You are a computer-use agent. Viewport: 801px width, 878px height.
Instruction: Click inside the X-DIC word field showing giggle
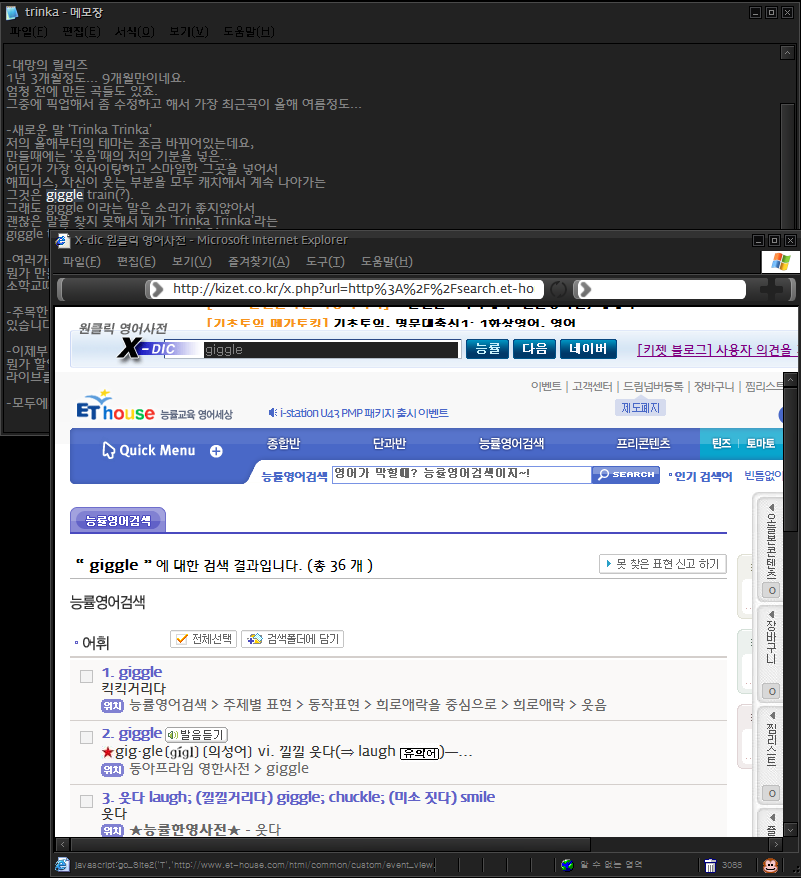(331, 350)
